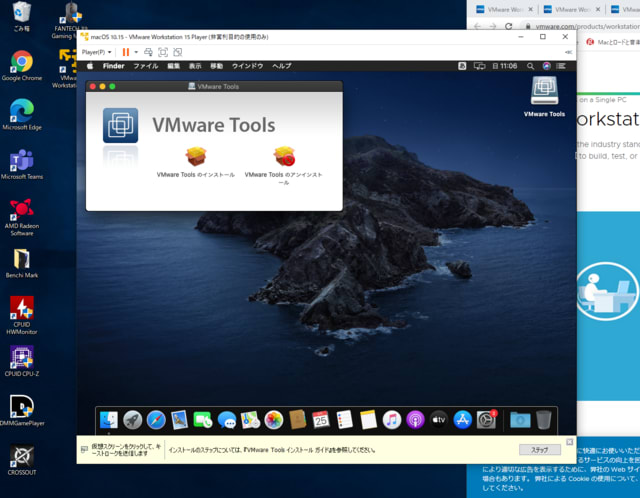Pause the virtual machine
This screenshot has width=640, height=498.
[x=126, y=51]
